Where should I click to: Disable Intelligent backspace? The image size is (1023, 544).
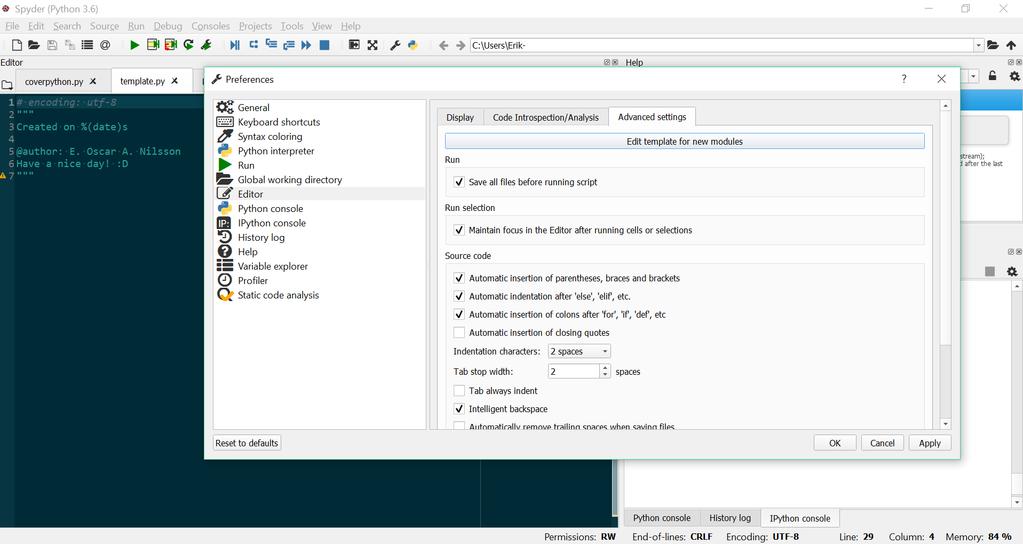click(x=459, y=409)
